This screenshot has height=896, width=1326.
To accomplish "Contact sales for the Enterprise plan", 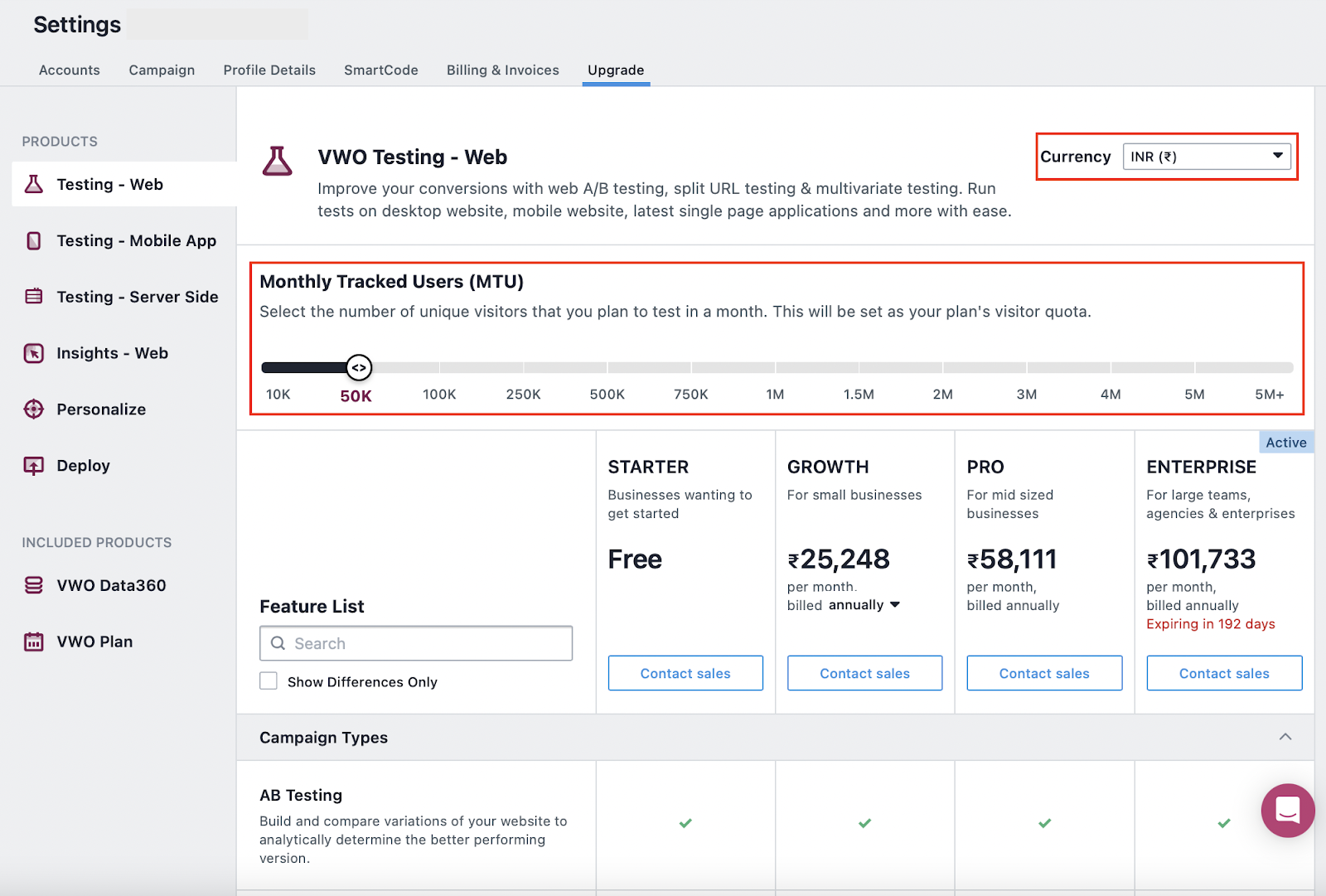I will [1224, 673].
